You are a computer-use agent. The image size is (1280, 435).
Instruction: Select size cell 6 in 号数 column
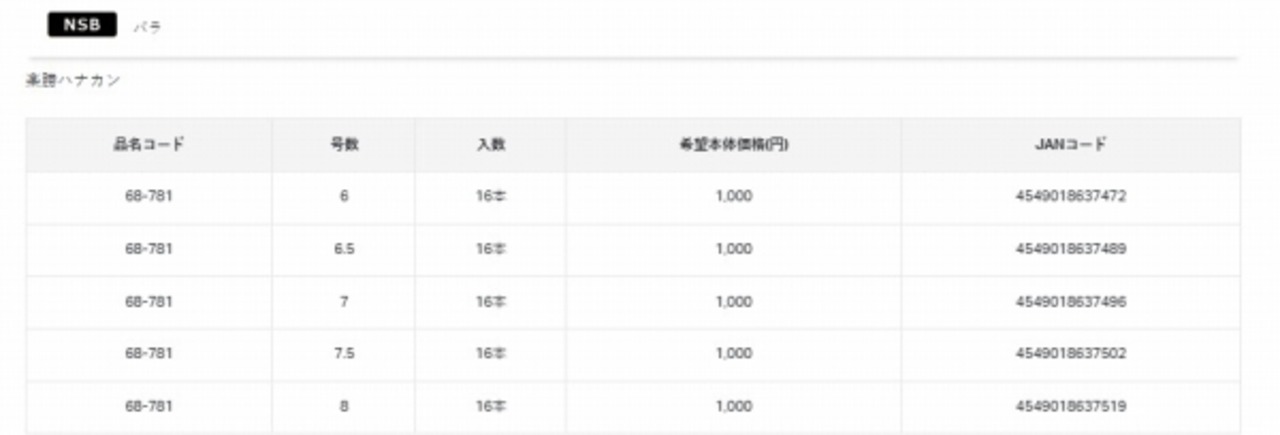pyautogui.click(x=344, y=196)
